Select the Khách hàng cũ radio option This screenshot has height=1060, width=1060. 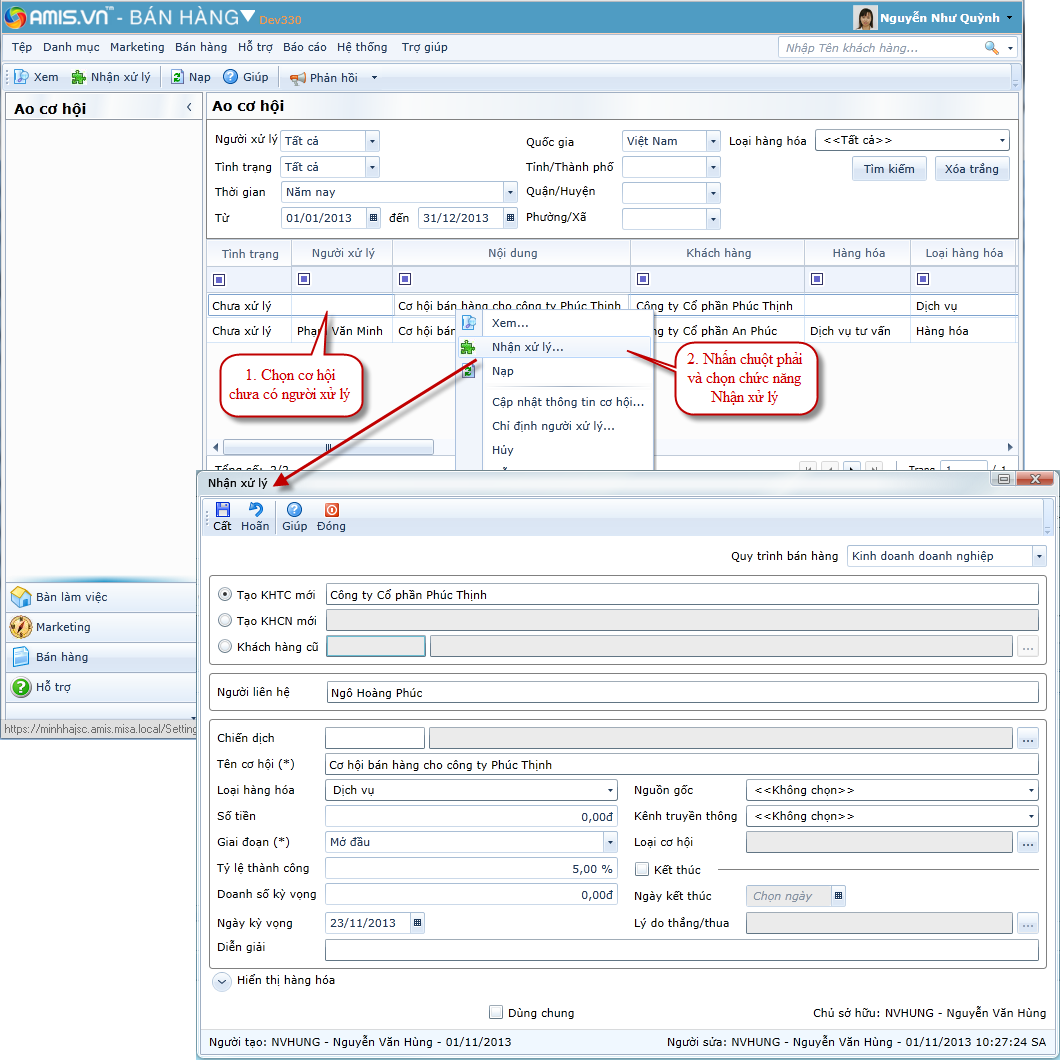pos(225,647)
